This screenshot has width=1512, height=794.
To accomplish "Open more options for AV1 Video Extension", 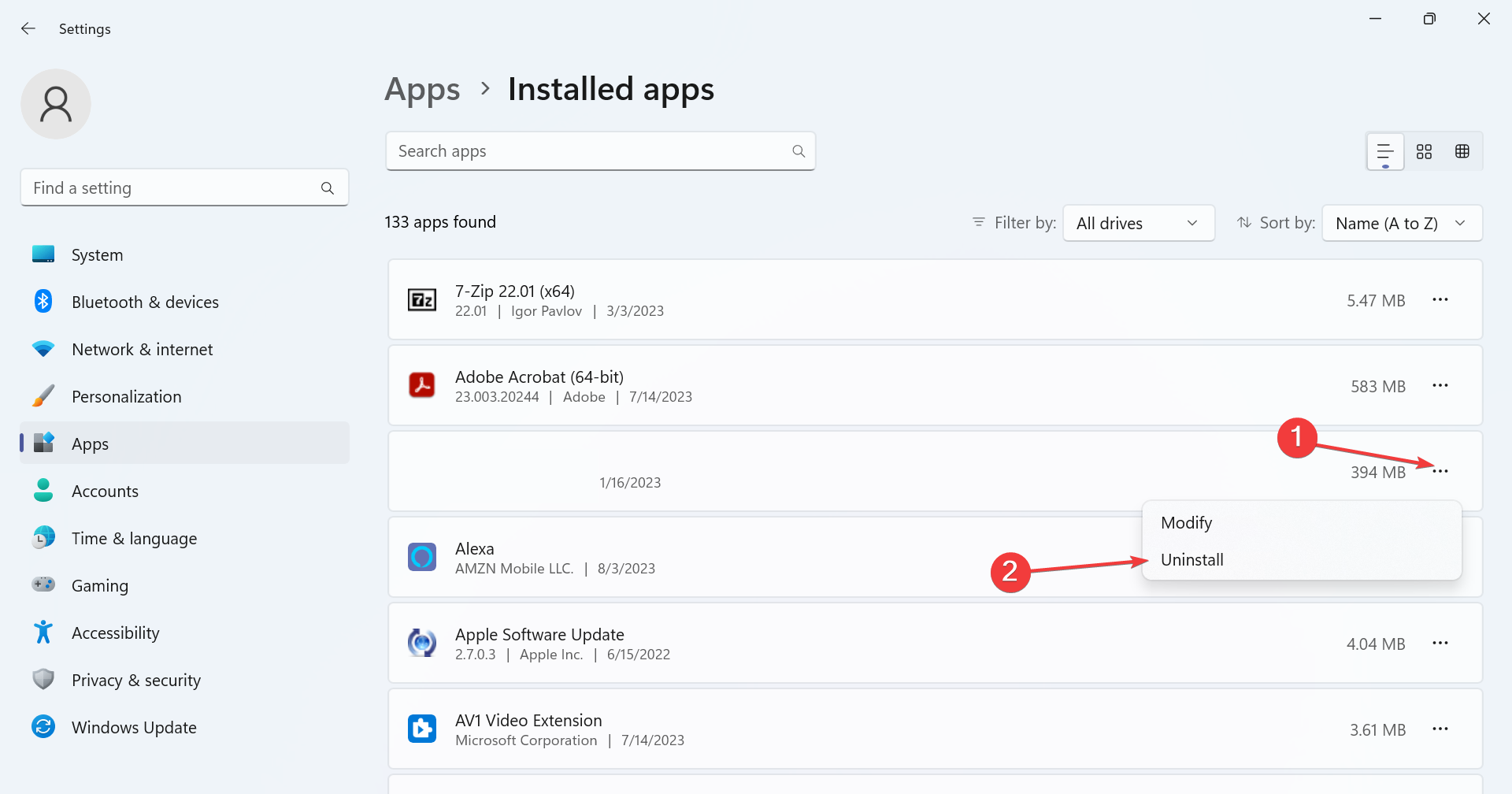I will click(x=1440, y=729).
